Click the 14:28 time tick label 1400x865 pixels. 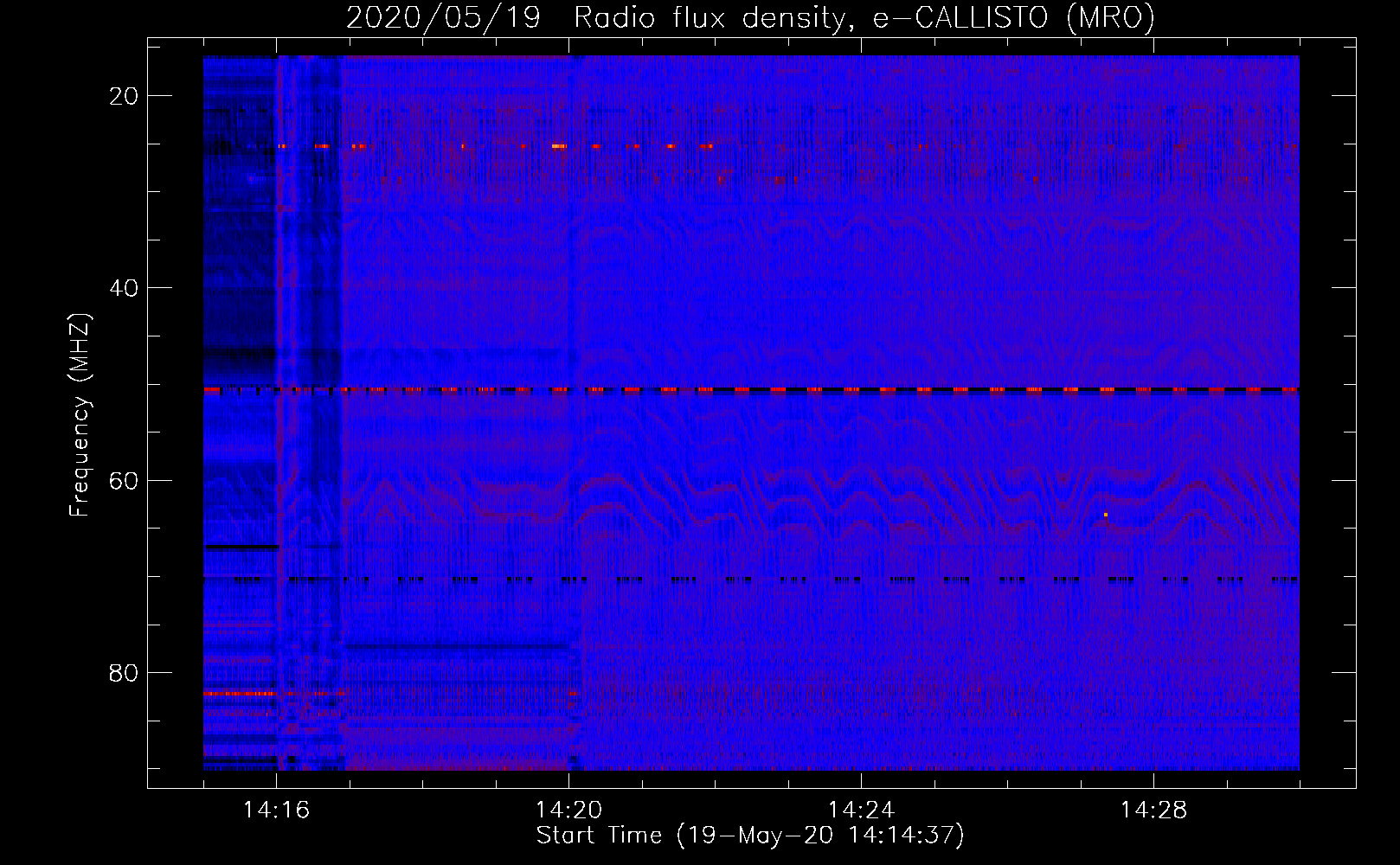[x=1153, y=811]
